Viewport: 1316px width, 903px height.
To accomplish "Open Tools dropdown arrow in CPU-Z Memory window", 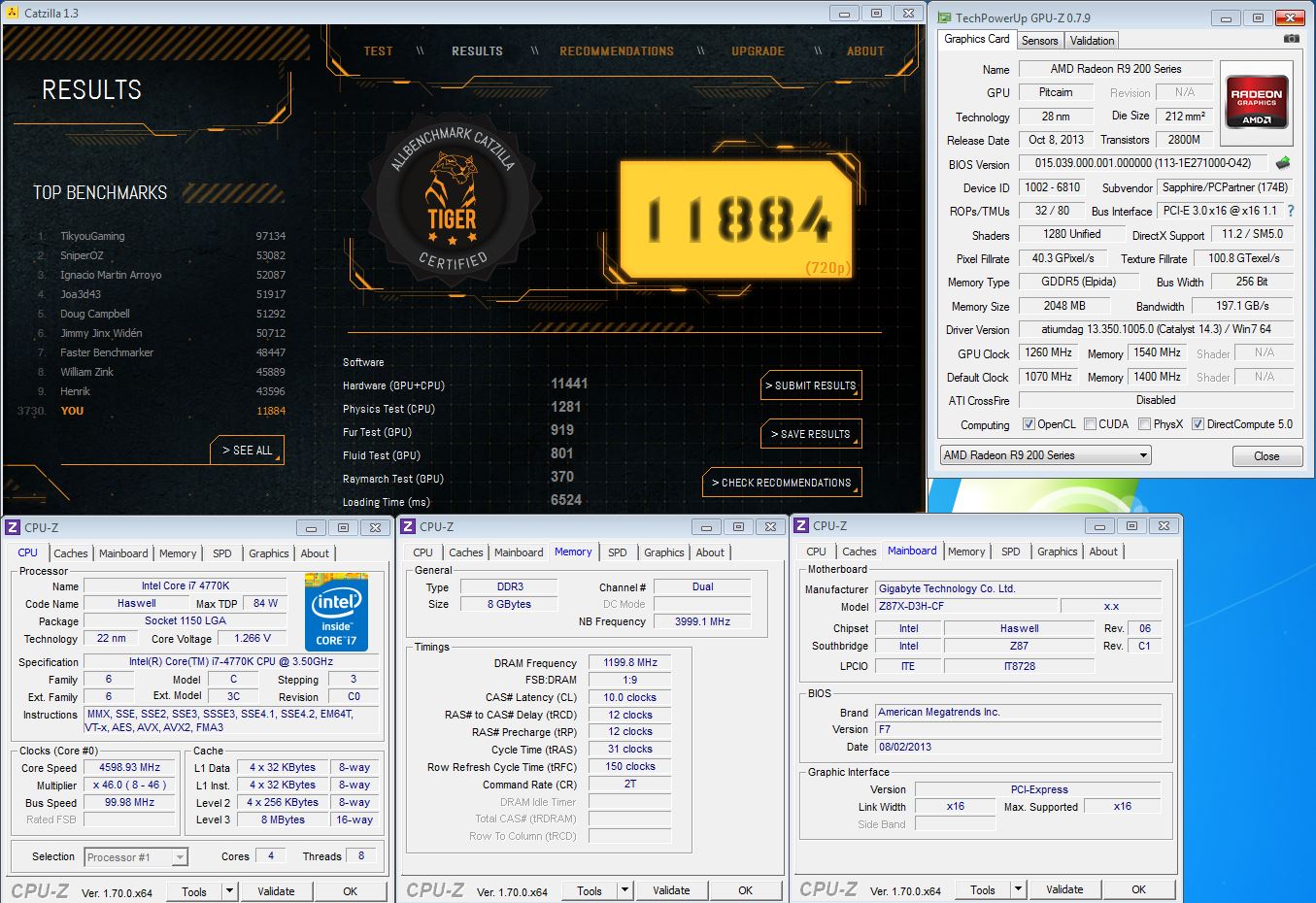I will click(x=624, y=890).
